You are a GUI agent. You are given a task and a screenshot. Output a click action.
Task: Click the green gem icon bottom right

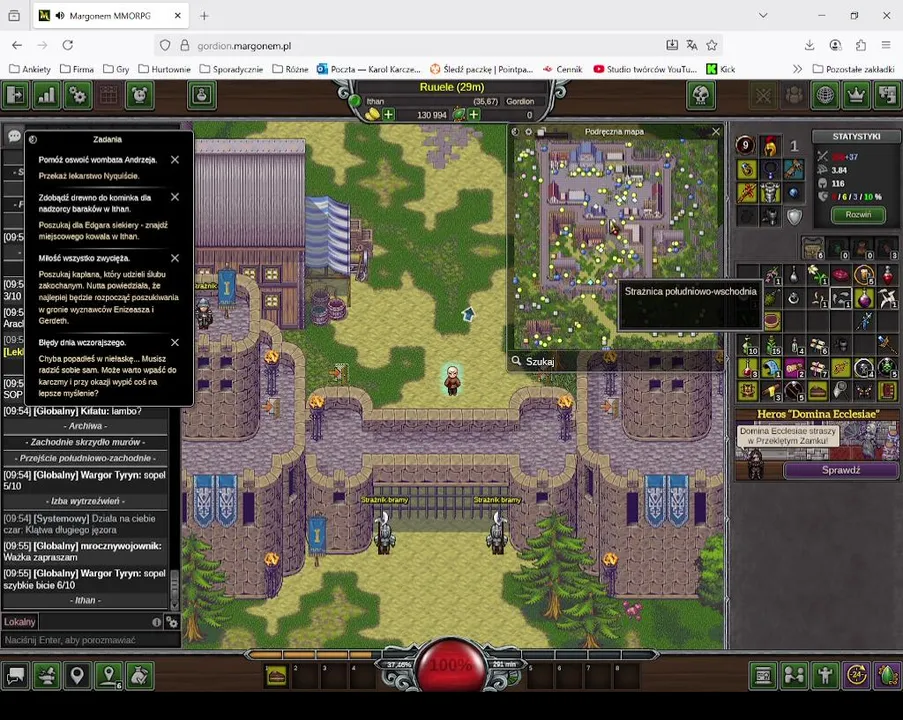[887, 675]
